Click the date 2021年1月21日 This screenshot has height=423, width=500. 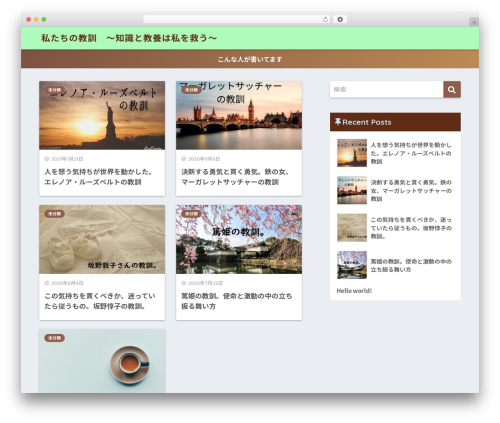[67, 159]
